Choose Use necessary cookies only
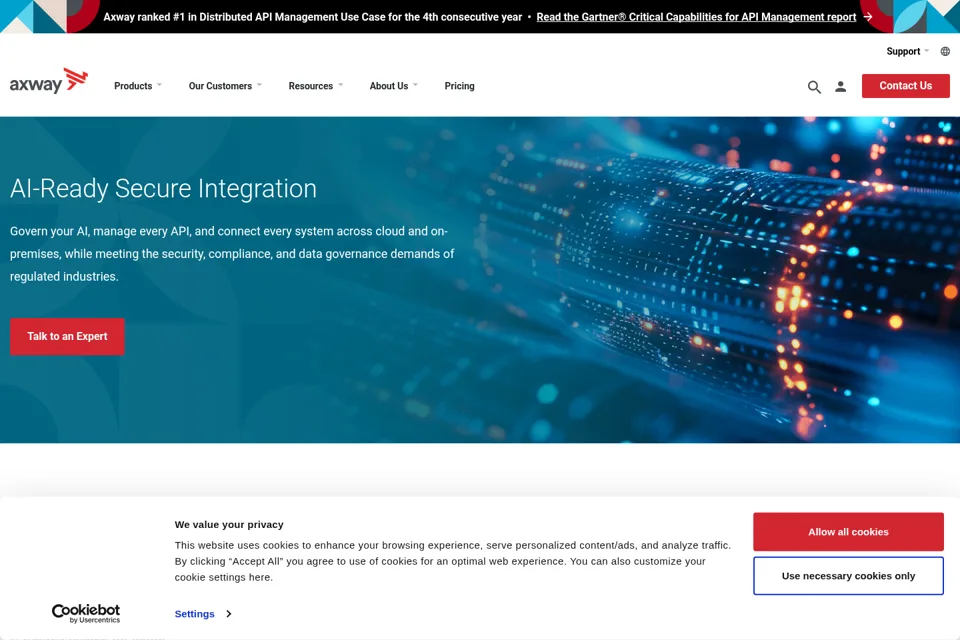The height and width of the screenshot is (640, 960). click(x=848, y=576)
